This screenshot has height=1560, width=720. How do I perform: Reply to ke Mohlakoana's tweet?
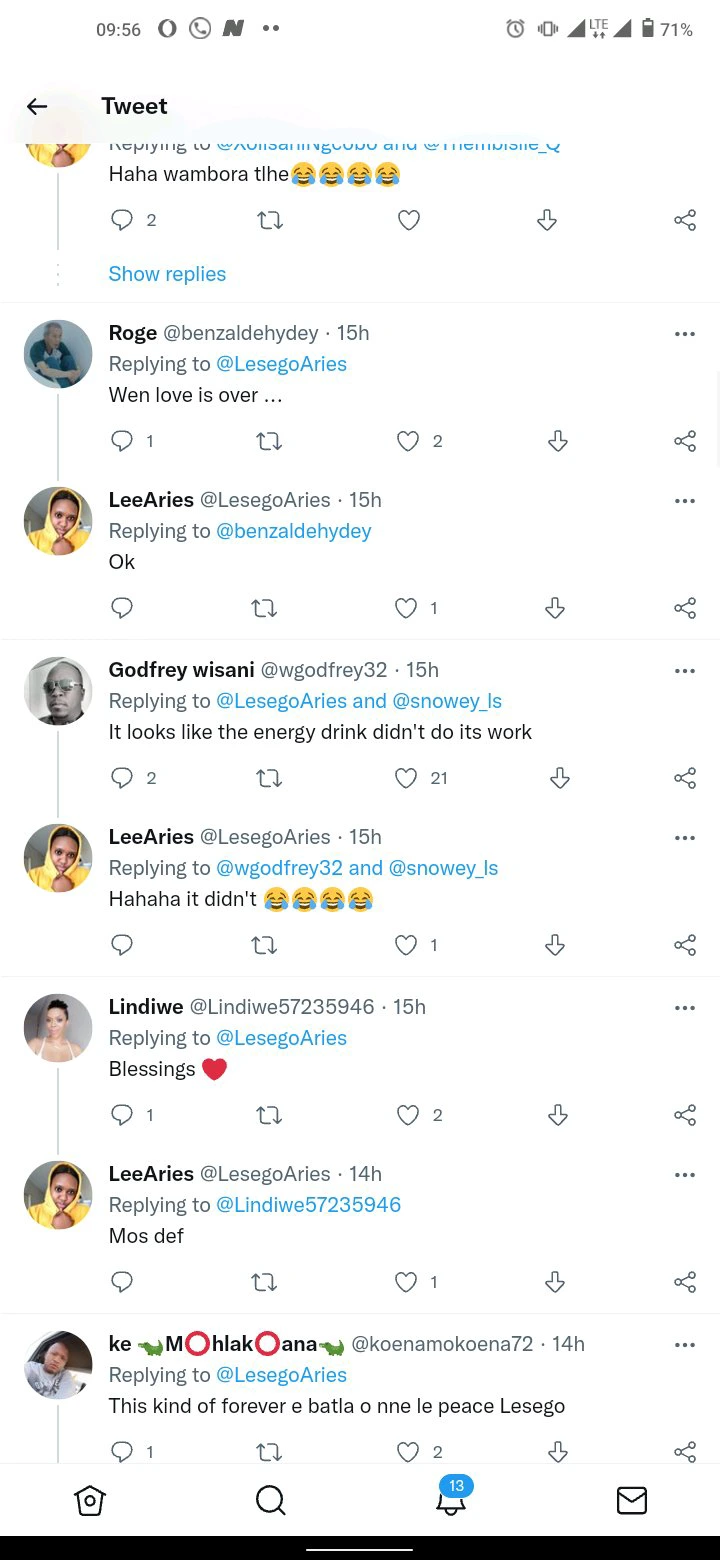121,1452
